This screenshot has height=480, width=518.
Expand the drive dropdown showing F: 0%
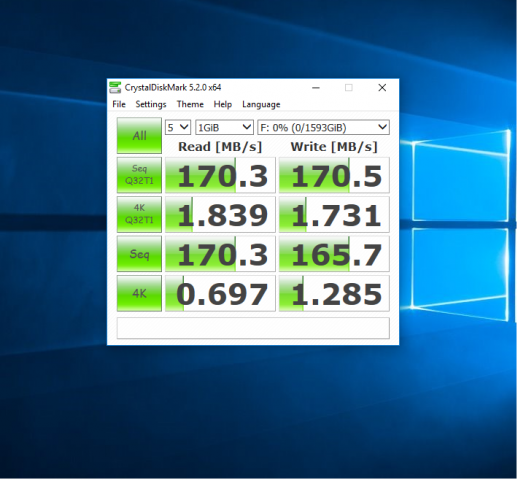(x=323, y=127)
